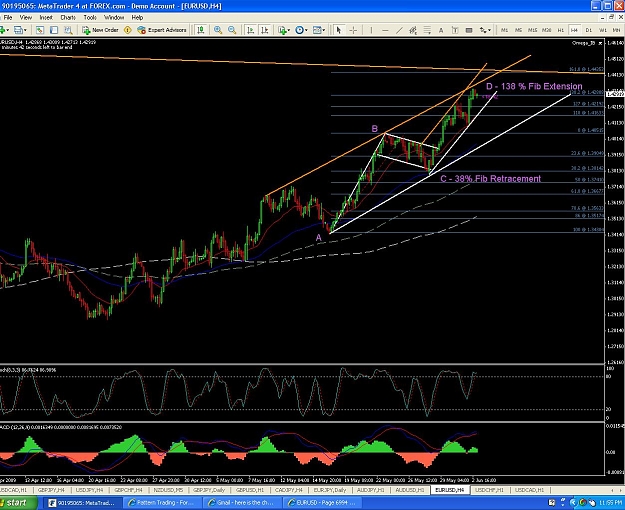Screen dimensions: 625x510
Task: Open the View menu
Action: click(26, 18)
